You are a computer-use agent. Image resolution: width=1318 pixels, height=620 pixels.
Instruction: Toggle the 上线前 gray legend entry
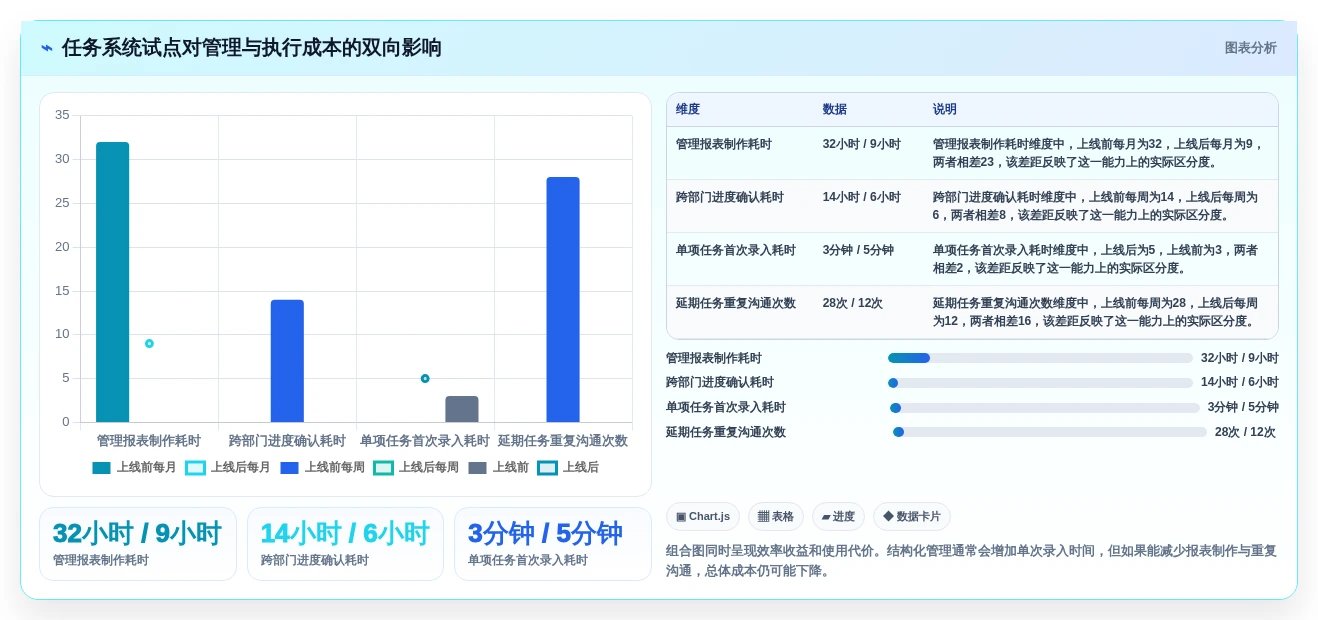pyautogui.click(x=498, y=468)
